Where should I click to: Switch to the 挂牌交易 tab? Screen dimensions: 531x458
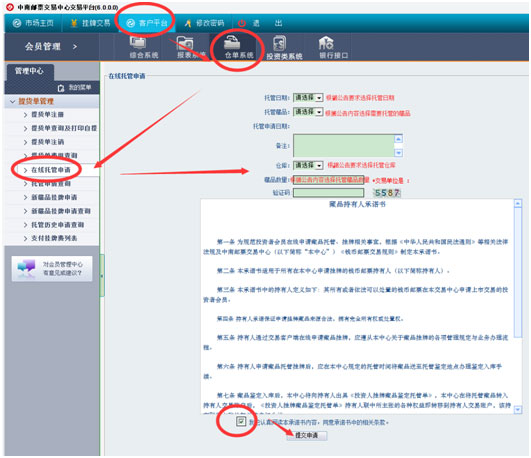91,23
